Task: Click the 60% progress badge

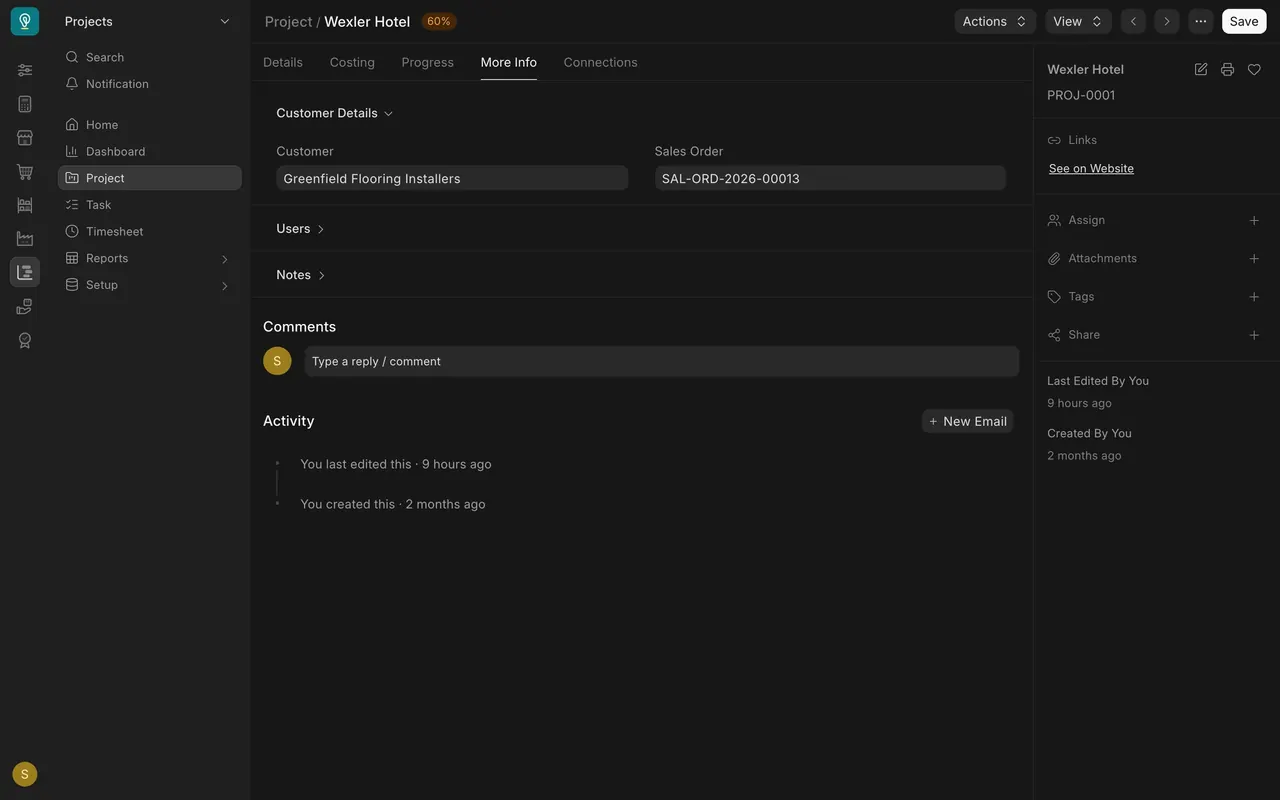Action: pyautogui.click(x=439, y=21)
